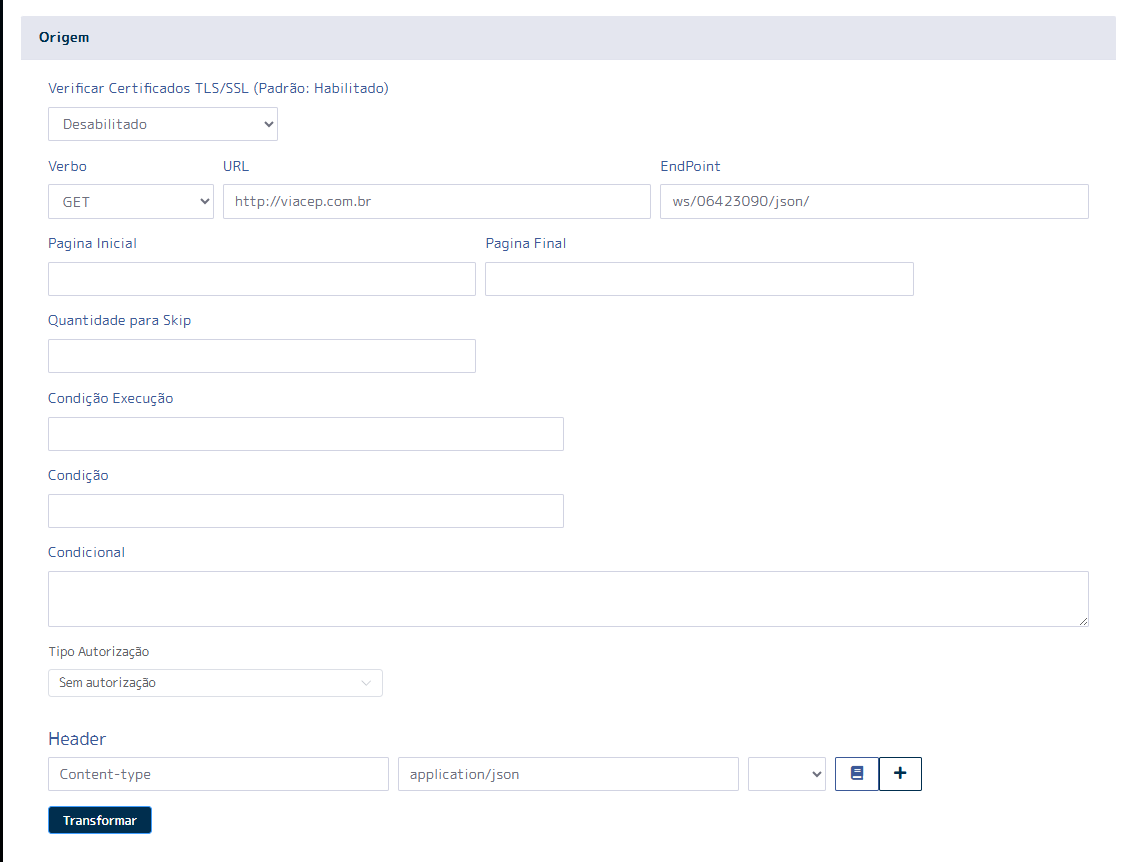The image size is (1121, 862).
Task: Open the Verbo GET dropdown
Action: (x=131, y=202)
